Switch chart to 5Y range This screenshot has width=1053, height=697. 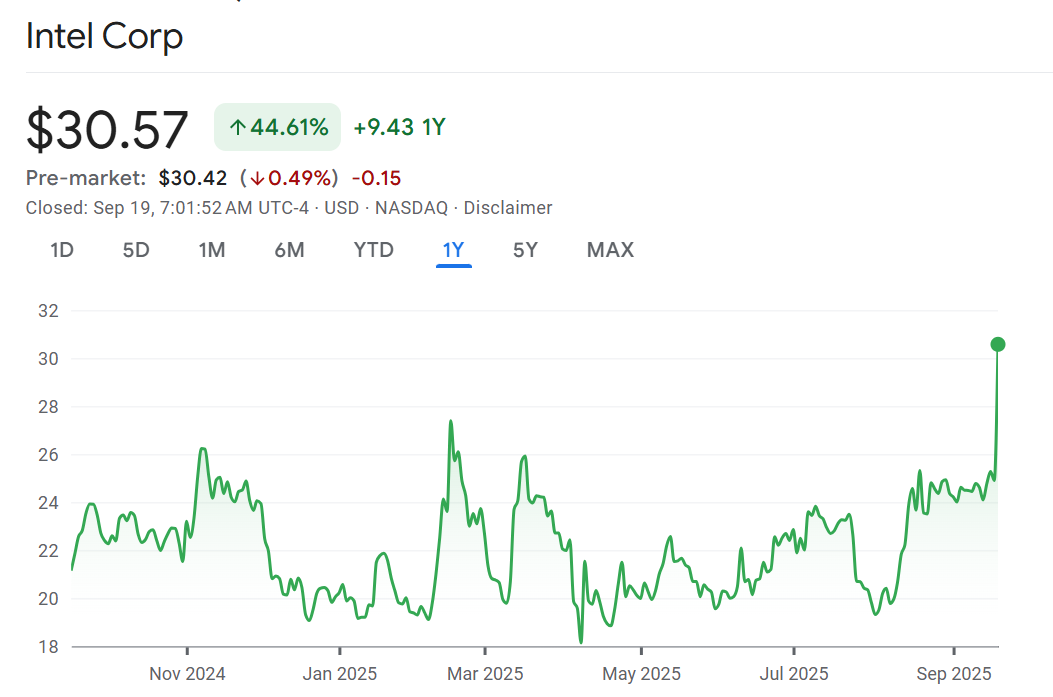click(x=525, y=250)
